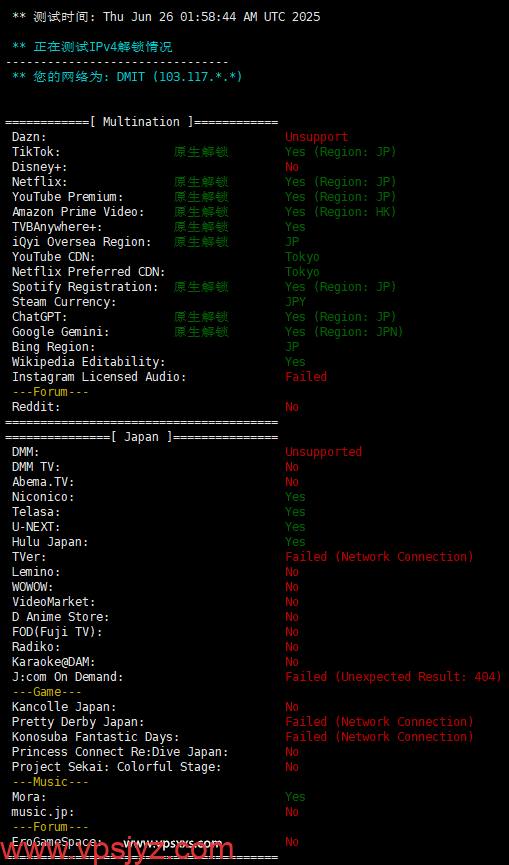Select the Pretty Derby Japan label

(x=78, y=722)
